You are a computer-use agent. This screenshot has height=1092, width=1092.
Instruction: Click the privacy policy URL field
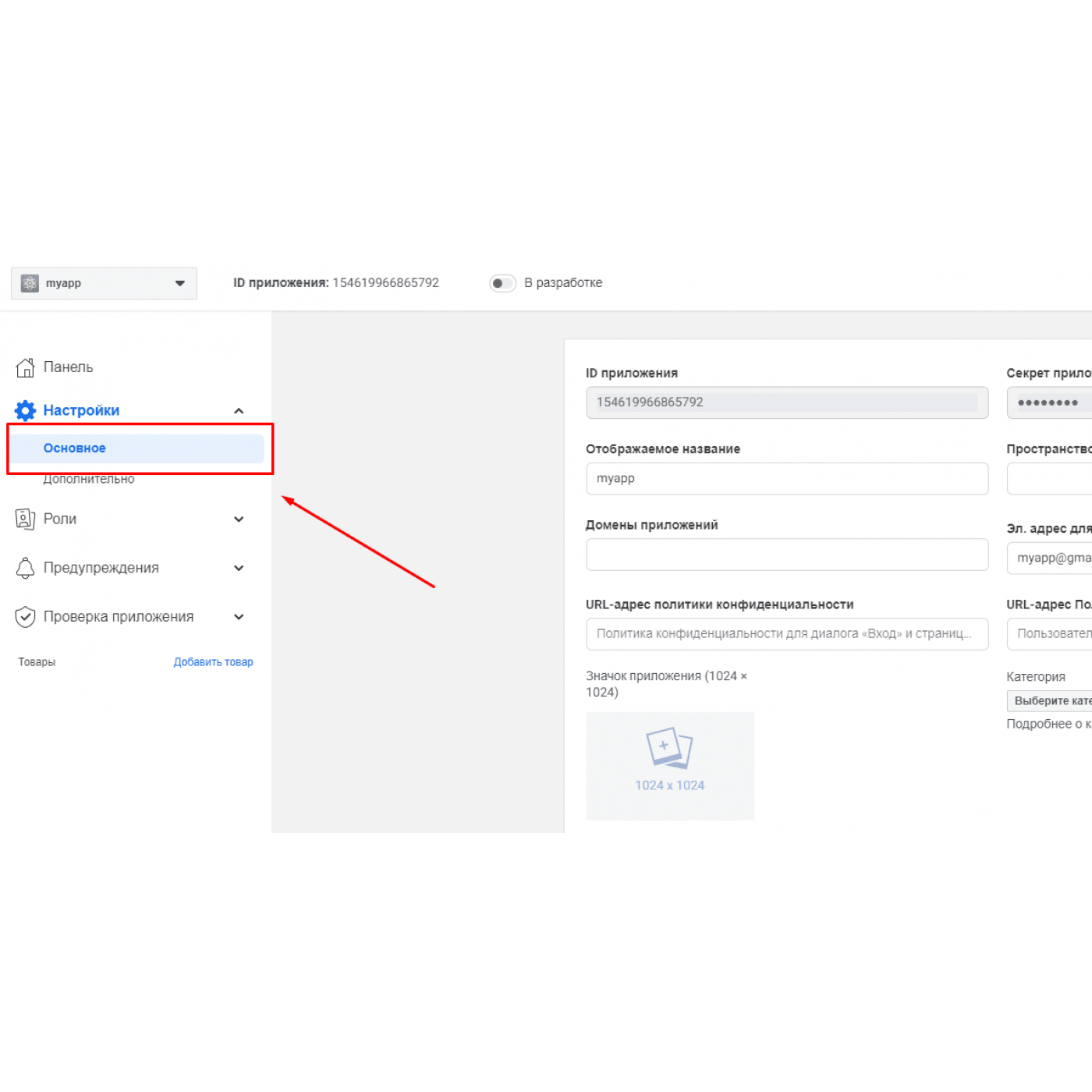pyautogui.click(x=786, y=634)
